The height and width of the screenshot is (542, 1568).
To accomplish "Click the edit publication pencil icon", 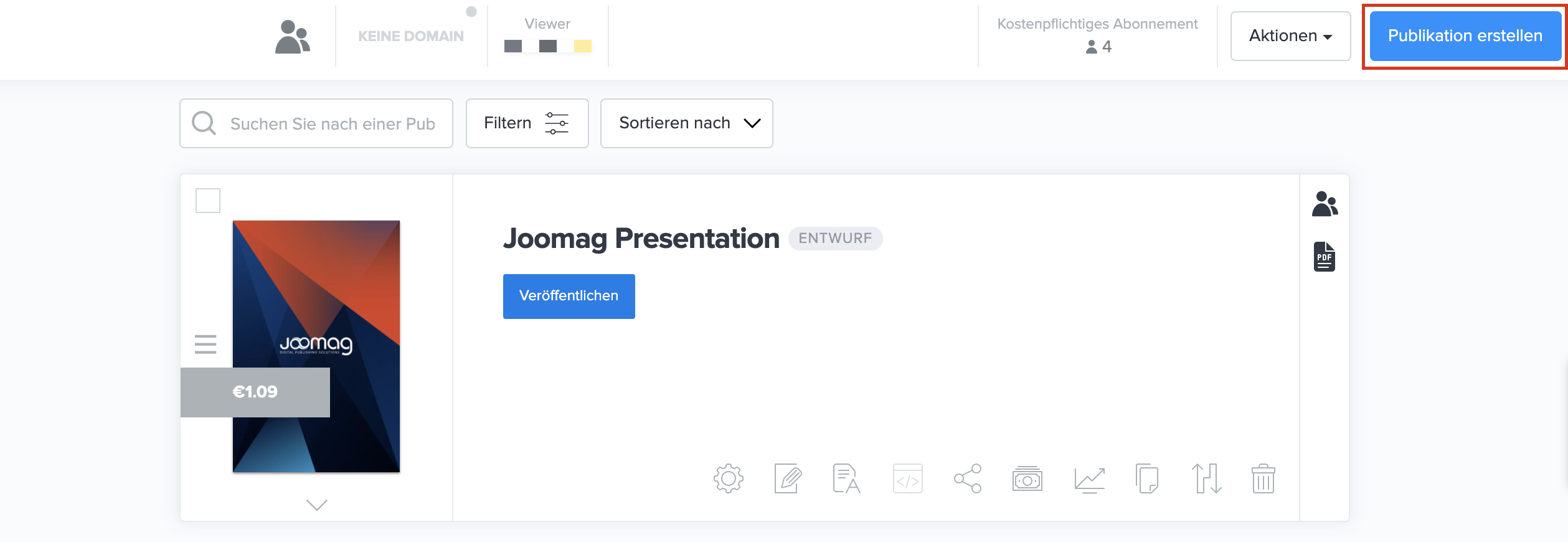I will 787,478.
